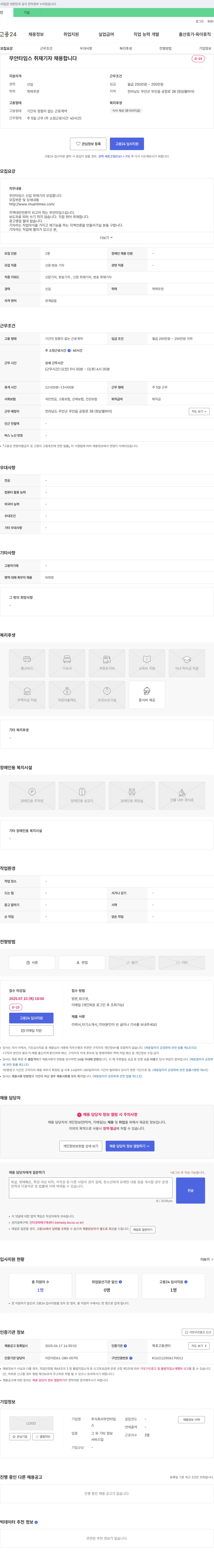The image size is (214, 1568).
Task: Switch to the 전형방법 section tab
Action: (x=165, y=49)
